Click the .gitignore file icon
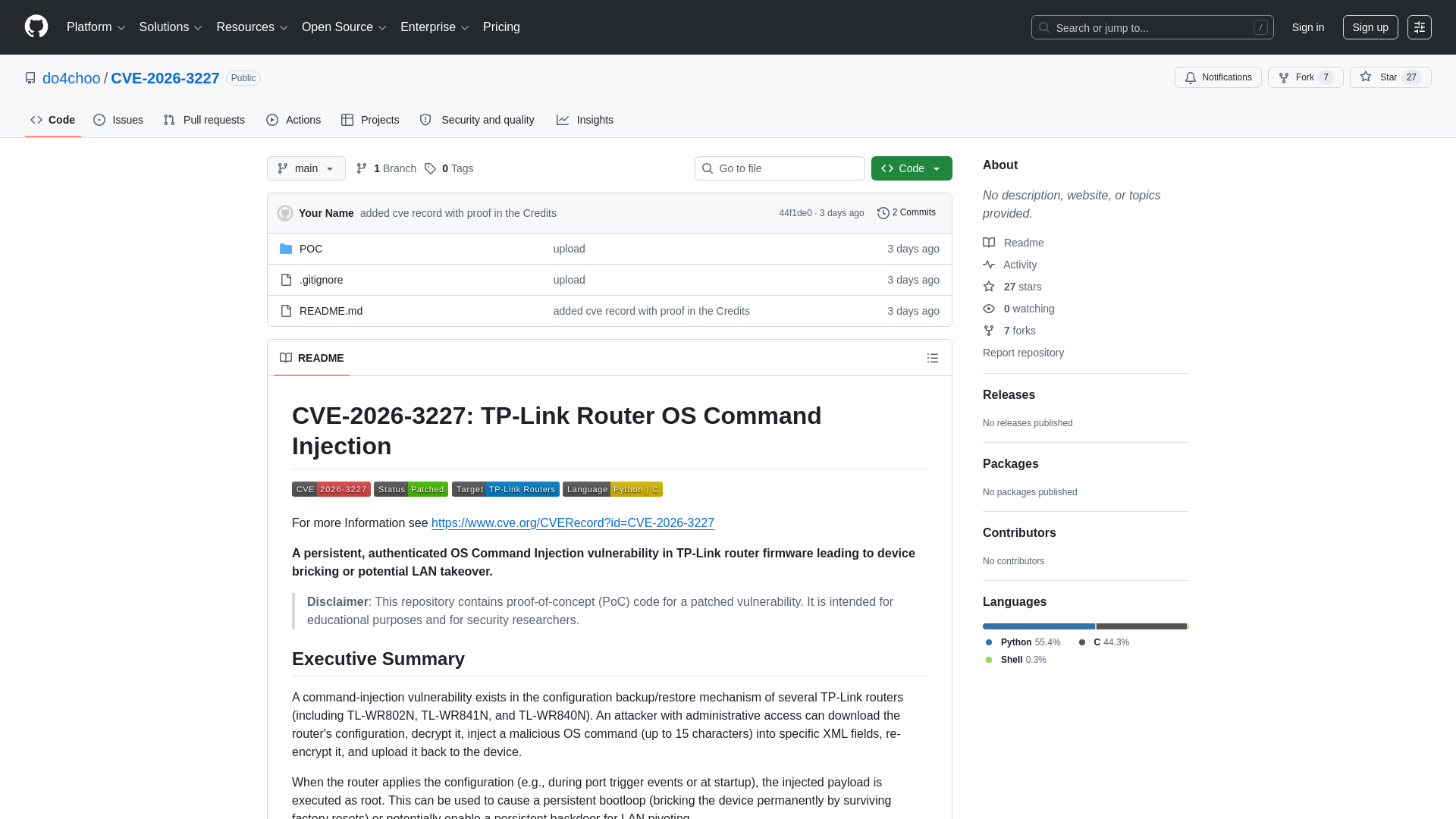1456x819 pixels. click(286, 280)
